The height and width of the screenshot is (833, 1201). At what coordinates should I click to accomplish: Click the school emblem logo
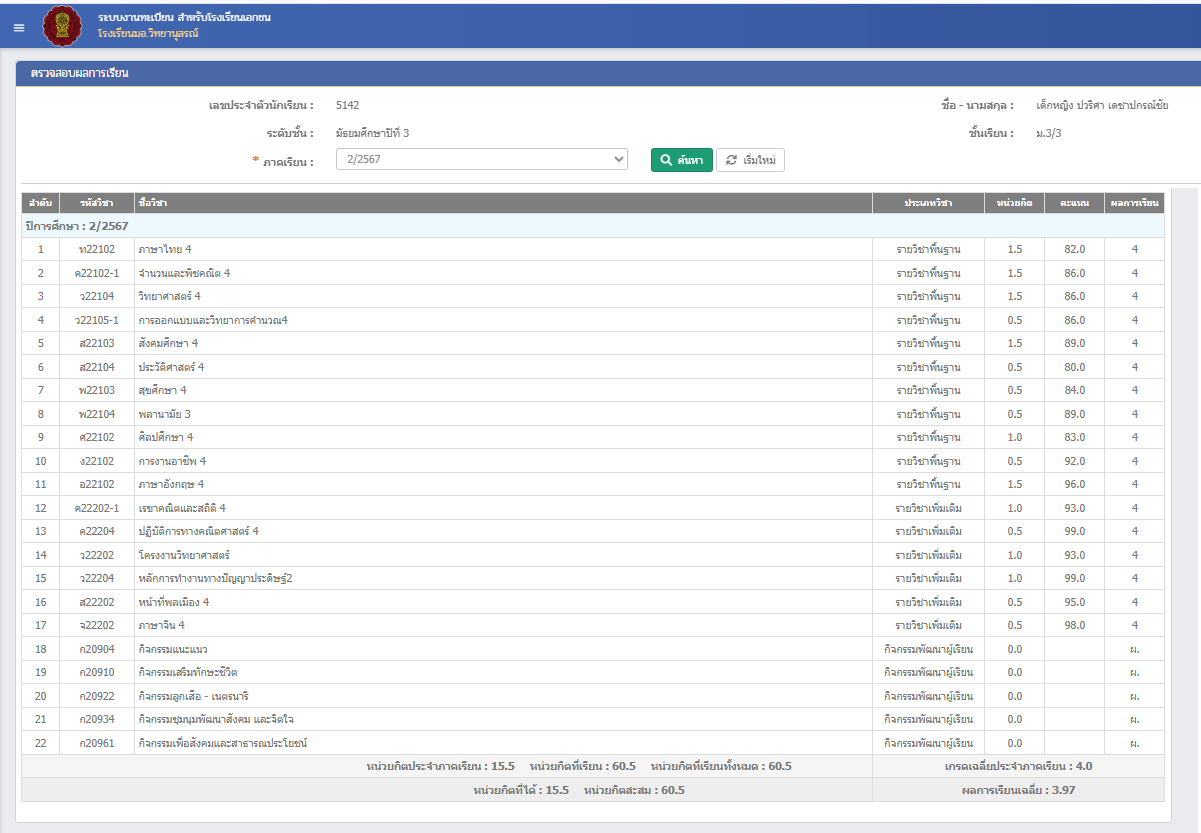pyautogui.click(x=64, y=26)
